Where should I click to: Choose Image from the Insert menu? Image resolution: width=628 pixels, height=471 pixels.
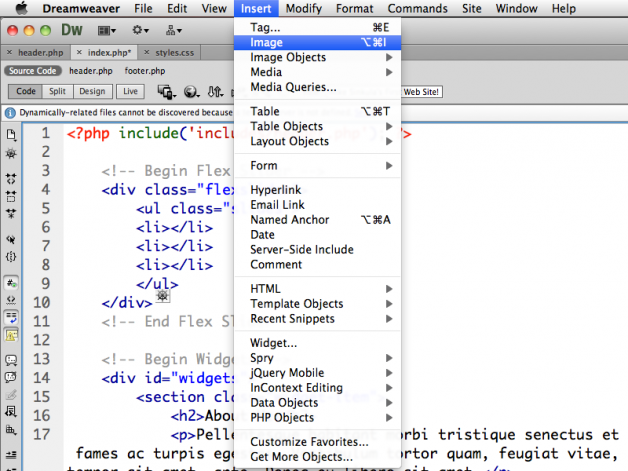click(317, 42)
